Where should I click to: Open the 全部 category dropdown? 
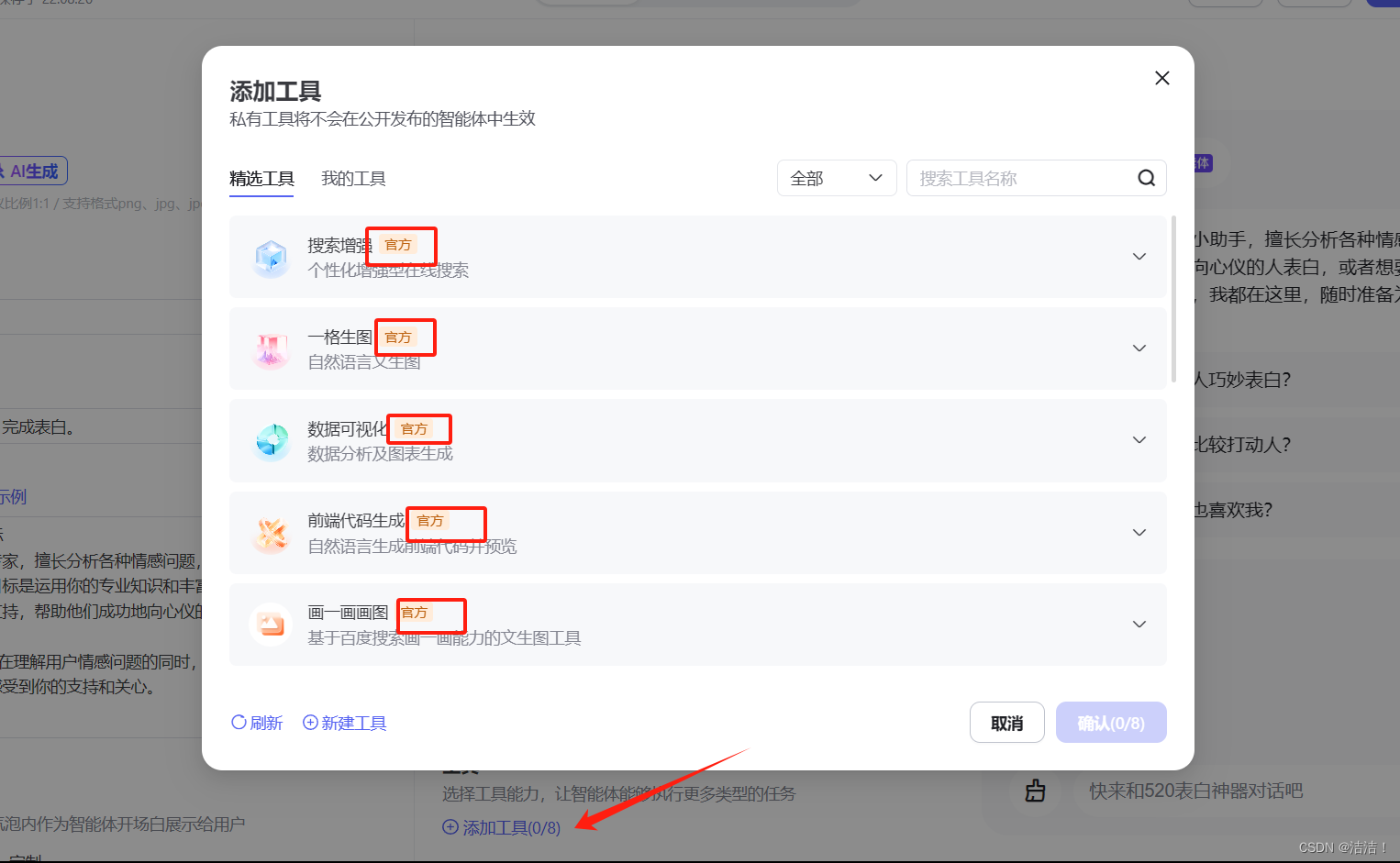point(837,178)
